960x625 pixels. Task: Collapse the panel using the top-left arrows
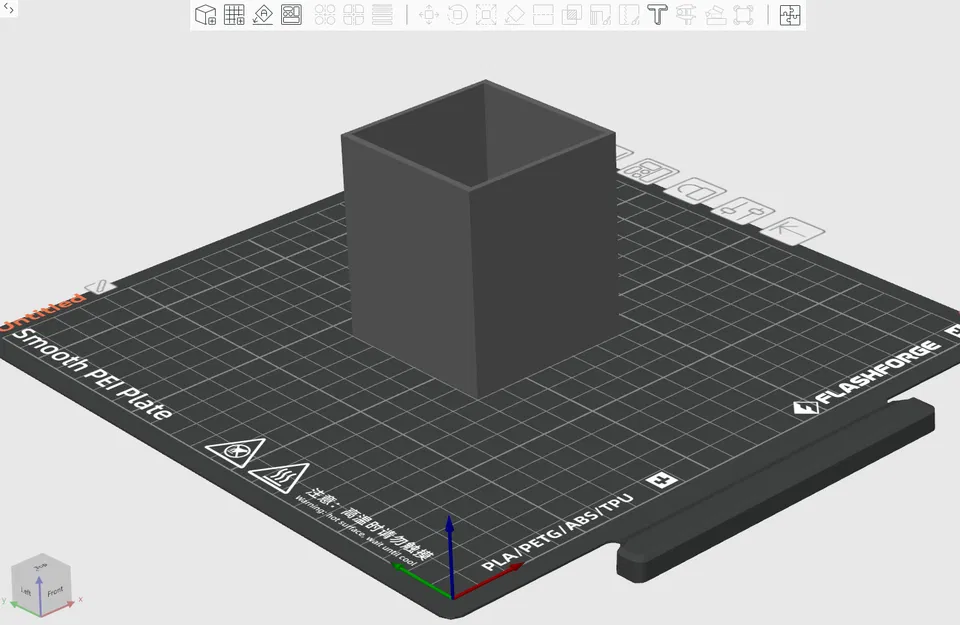pos(8,8)
